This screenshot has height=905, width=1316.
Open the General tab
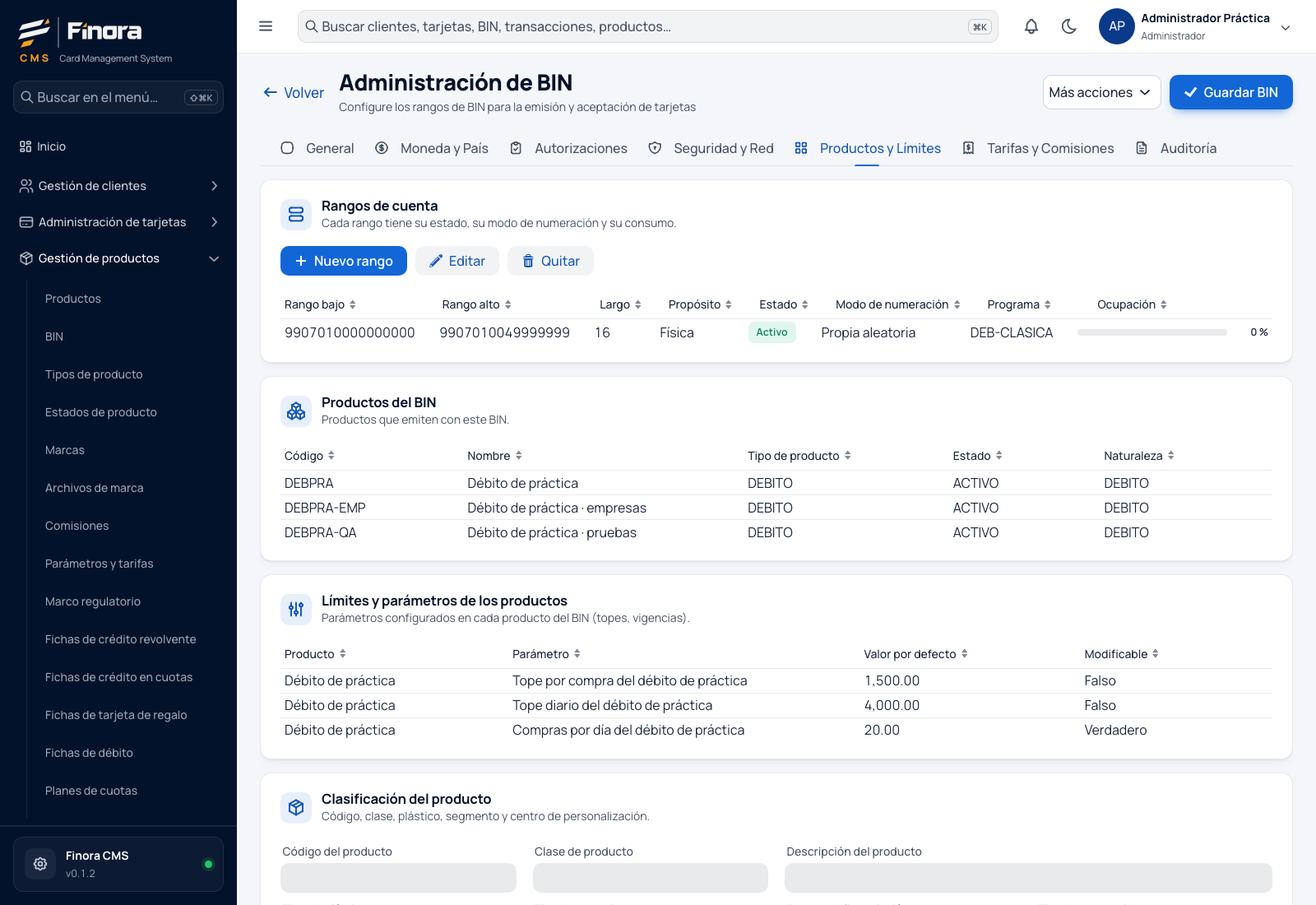(x=317, y=148)
